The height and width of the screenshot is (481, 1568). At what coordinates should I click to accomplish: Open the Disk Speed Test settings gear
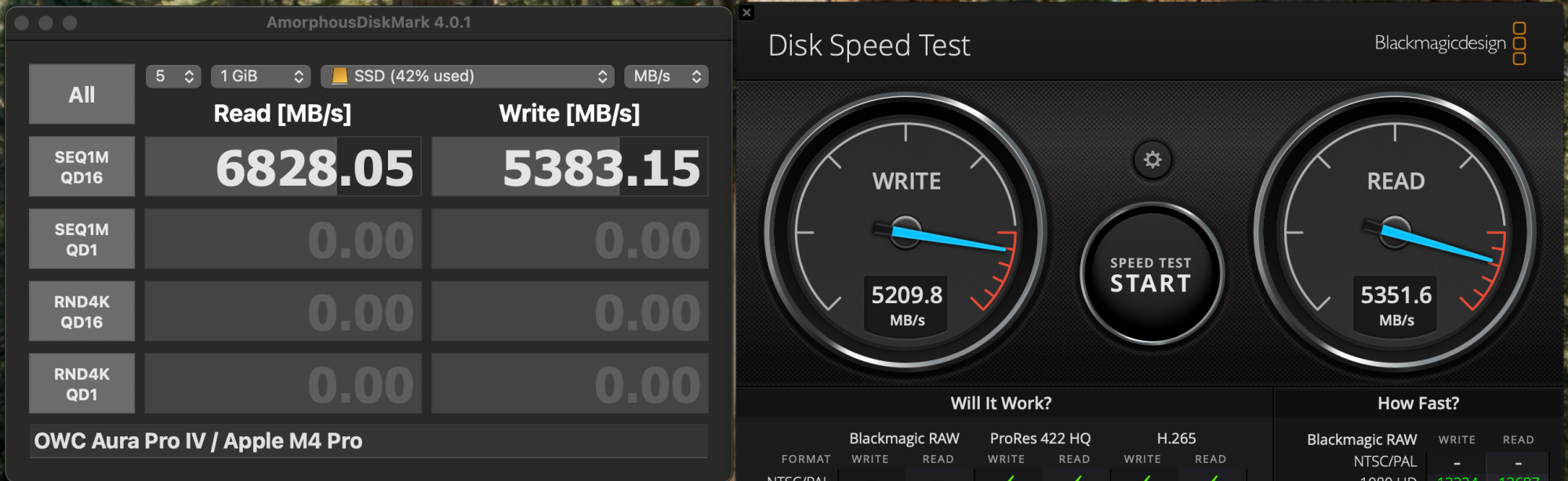tap(1151, 159)
